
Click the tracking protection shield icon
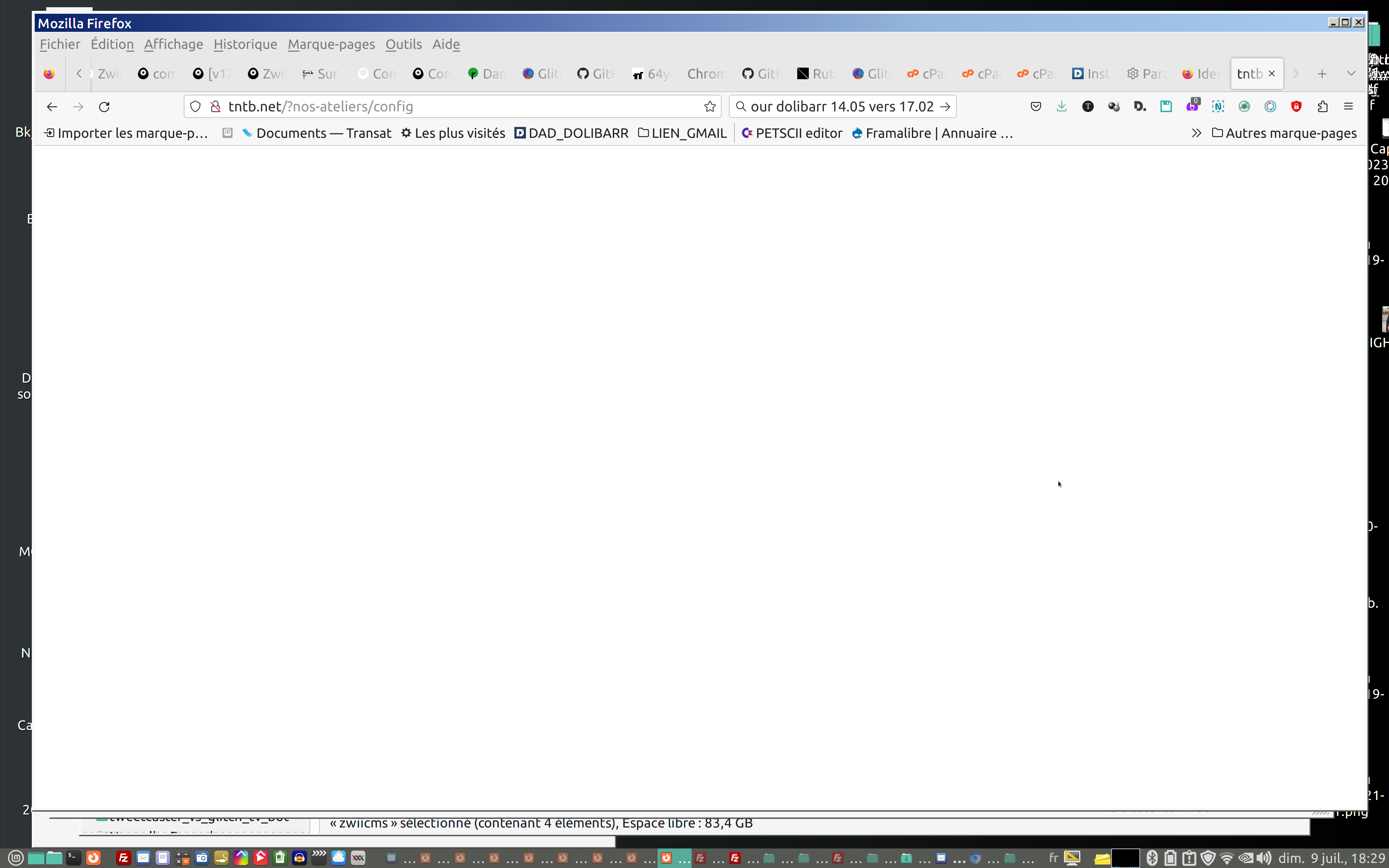pos(195,107)
